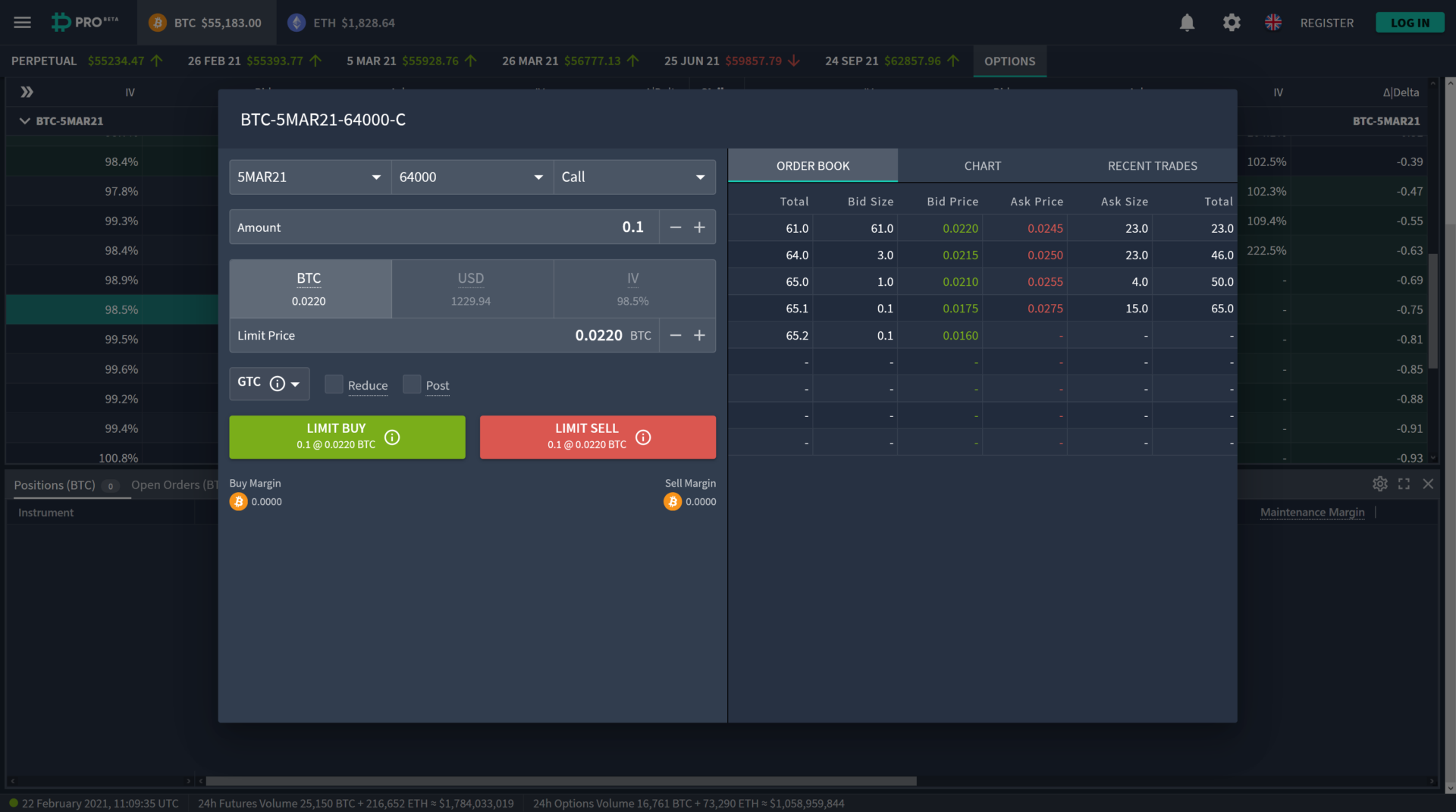This screenshot has height=812, width=1456.
Task: Click the info icon inside LIMIT BUY
Action: tap(392, 437)
